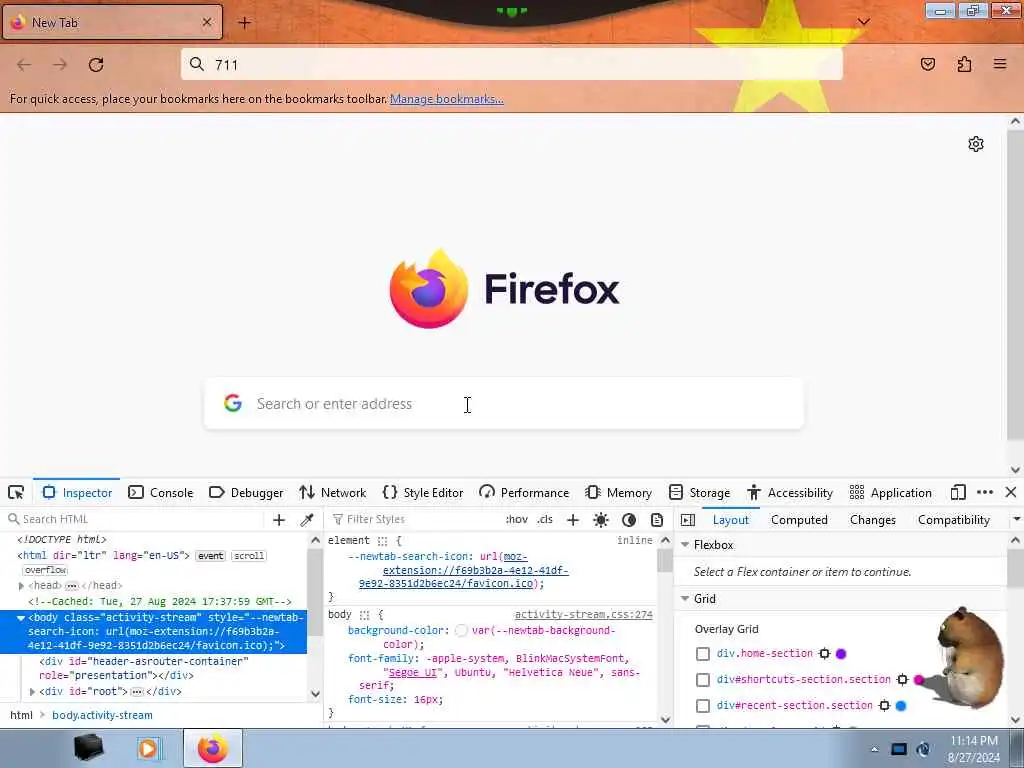Collapse the Flexbox section

click(685, 545)
